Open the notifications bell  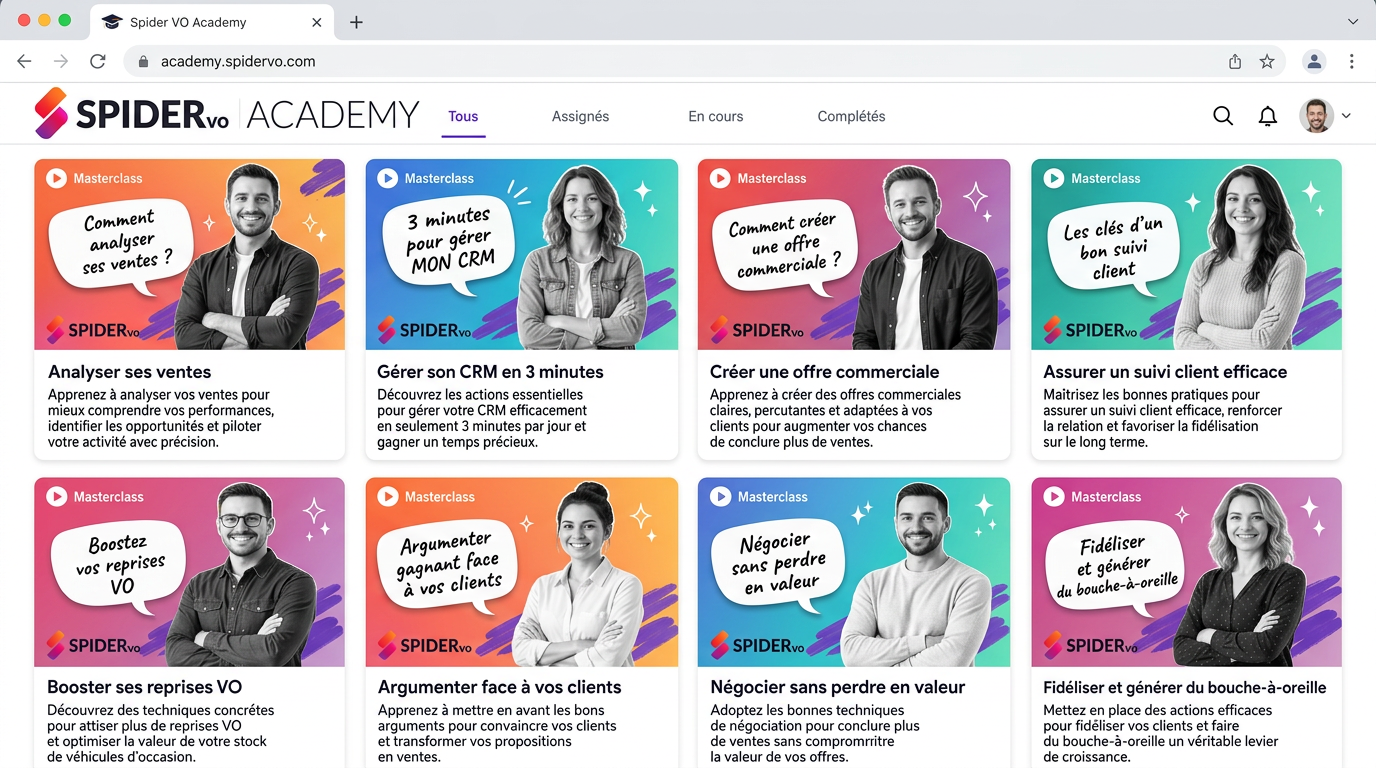pyautogui.click(x=1268, y=116)
